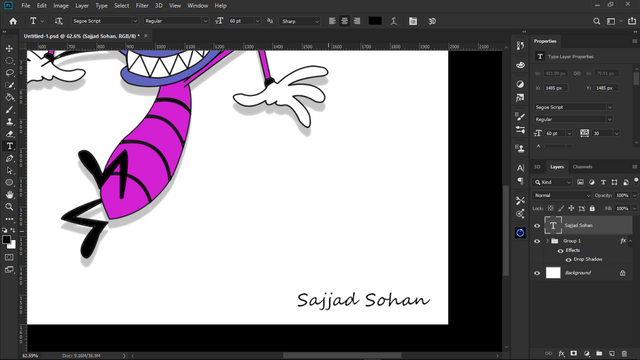Screen dimensions: 640x360
Task: Open the Sharp anti-aliasing dropdown
Action: 300,21
